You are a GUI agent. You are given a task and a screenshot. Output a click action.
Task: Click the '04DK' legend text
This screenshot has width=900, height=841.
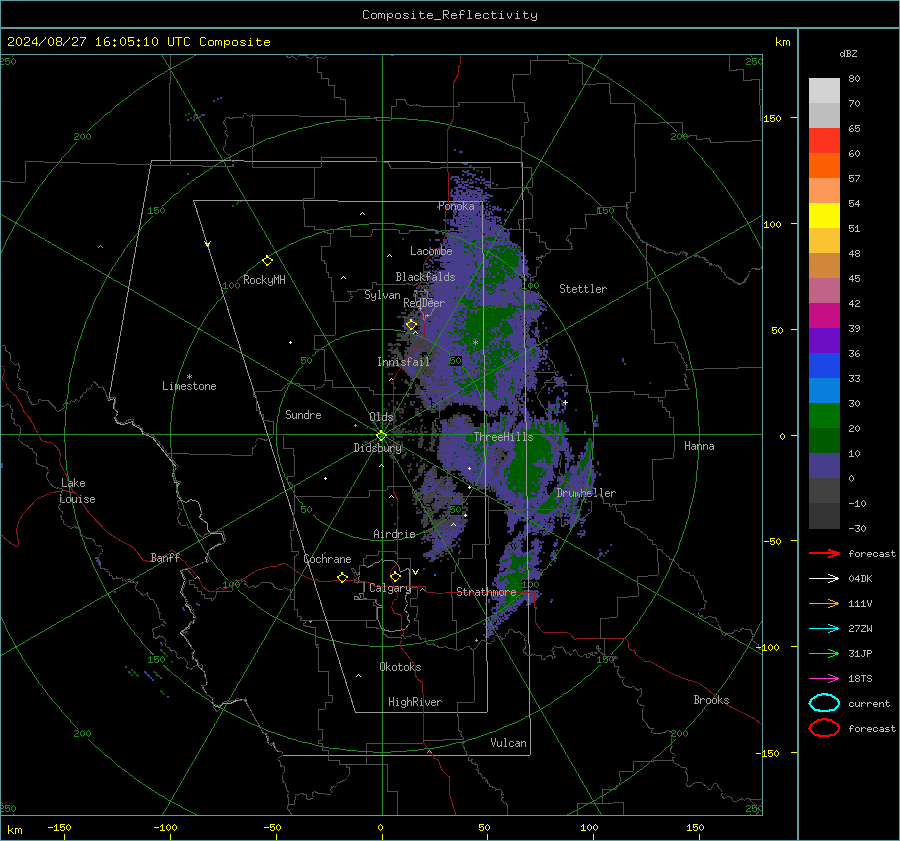click(860, 579)
